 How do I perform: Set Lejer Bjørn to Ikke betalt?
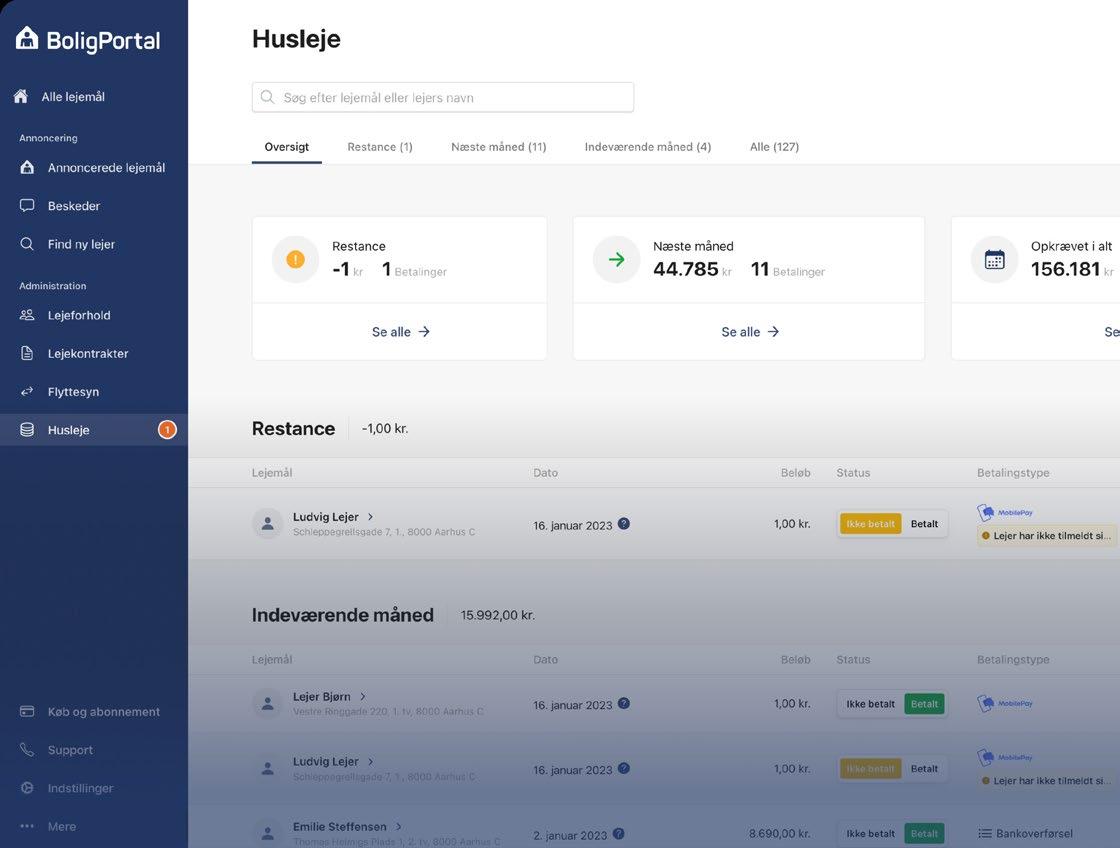coord(870,704)
